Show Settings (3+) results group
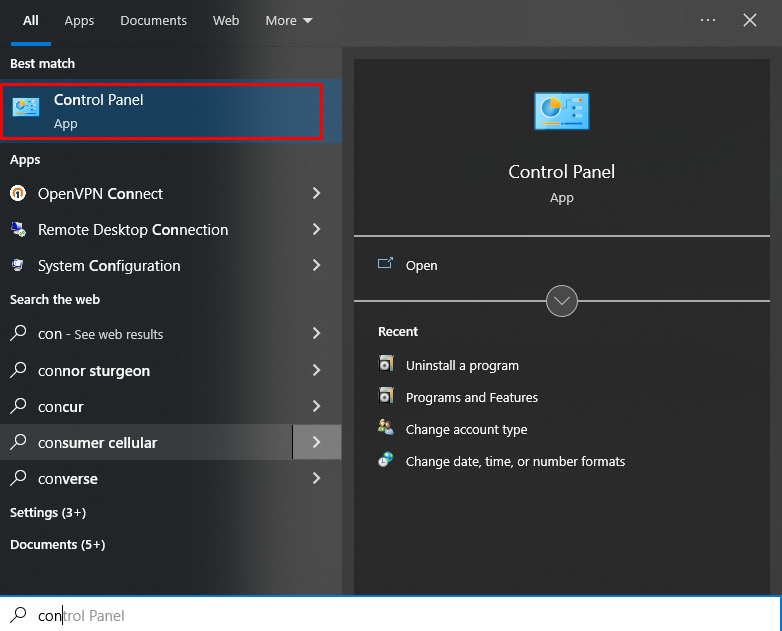The width and height of the screenshot is (782, 631). coord(48,513)
